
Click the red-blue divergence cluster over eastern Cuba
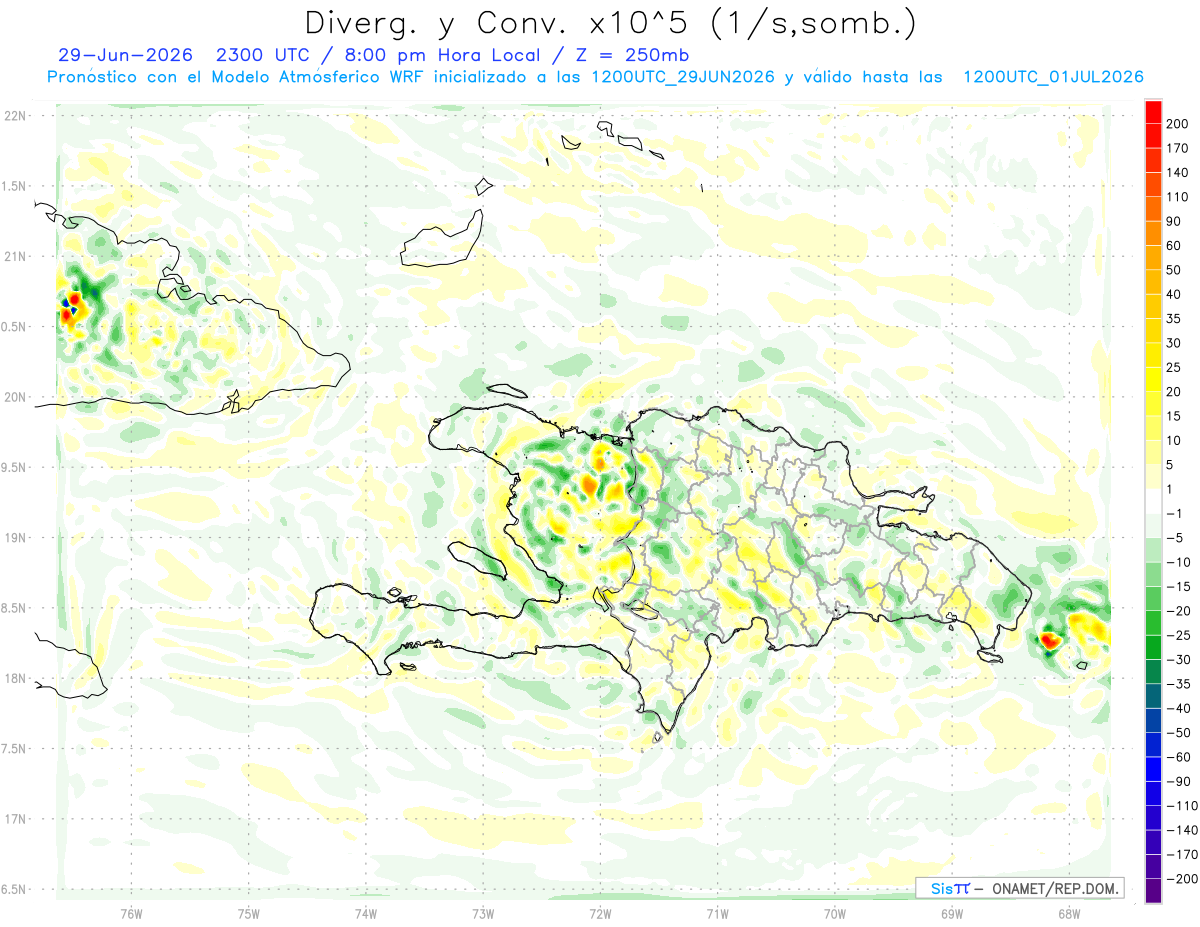coord(70,306)
